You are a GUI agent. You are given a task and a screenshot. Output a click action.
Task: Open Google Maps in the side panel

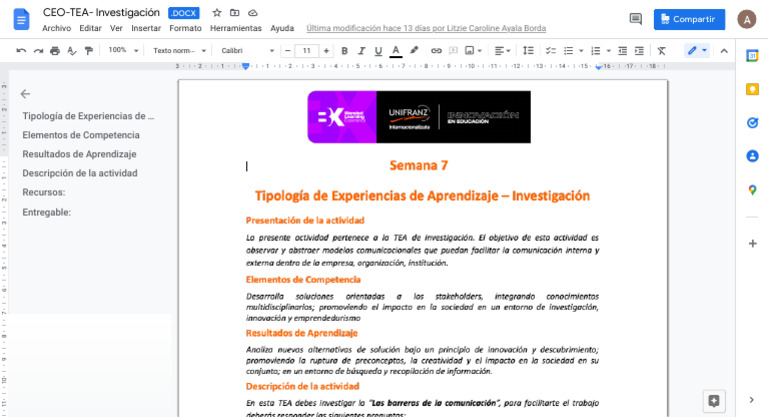click(x=752, y=190)
